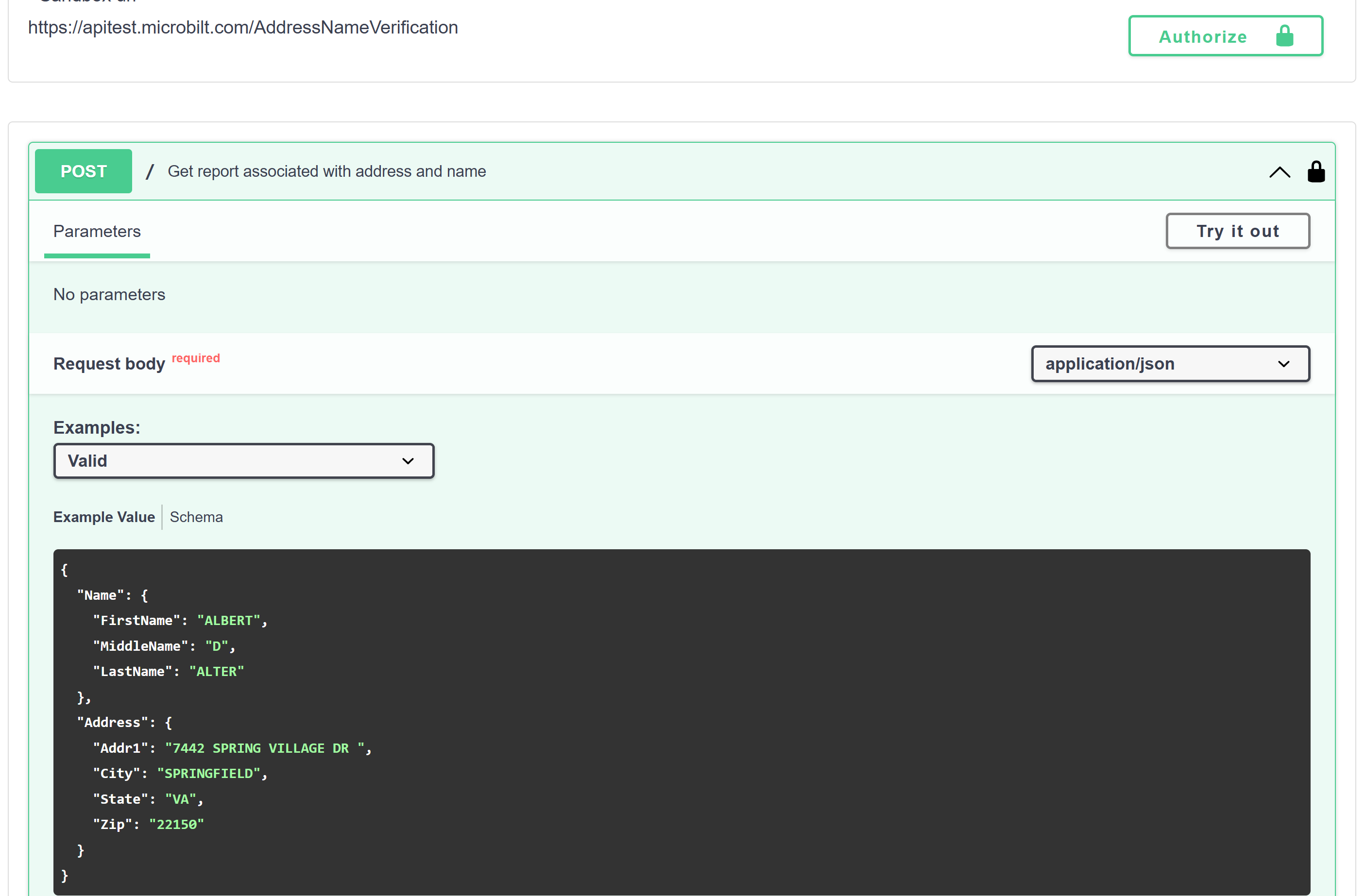Viewport: 1365px width, 896px height.
Task: Click the green padlock in Authorize button
Action: 1284,36
